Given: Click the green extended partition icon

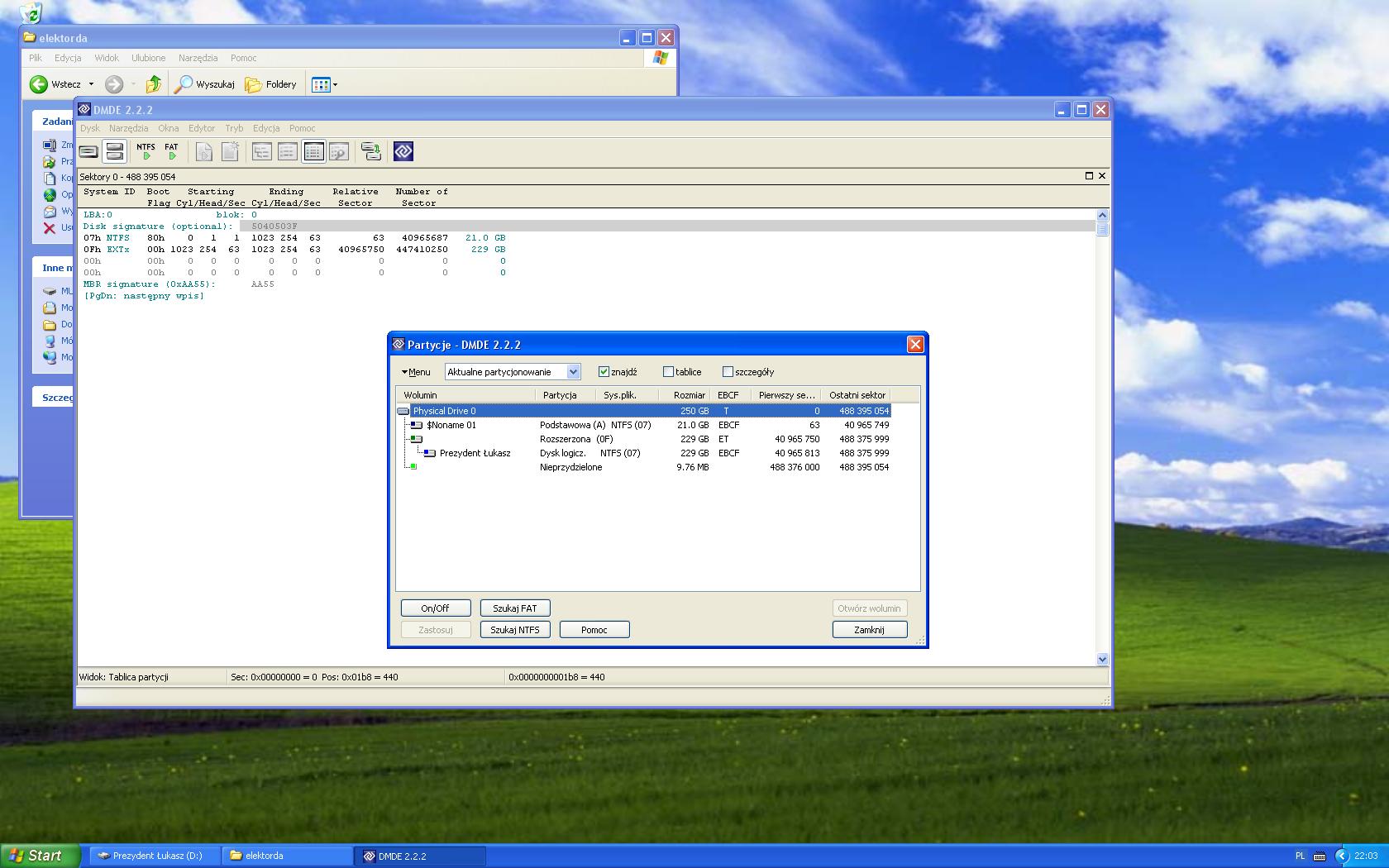Looking at the screenshot, I should tap(417, 439).
